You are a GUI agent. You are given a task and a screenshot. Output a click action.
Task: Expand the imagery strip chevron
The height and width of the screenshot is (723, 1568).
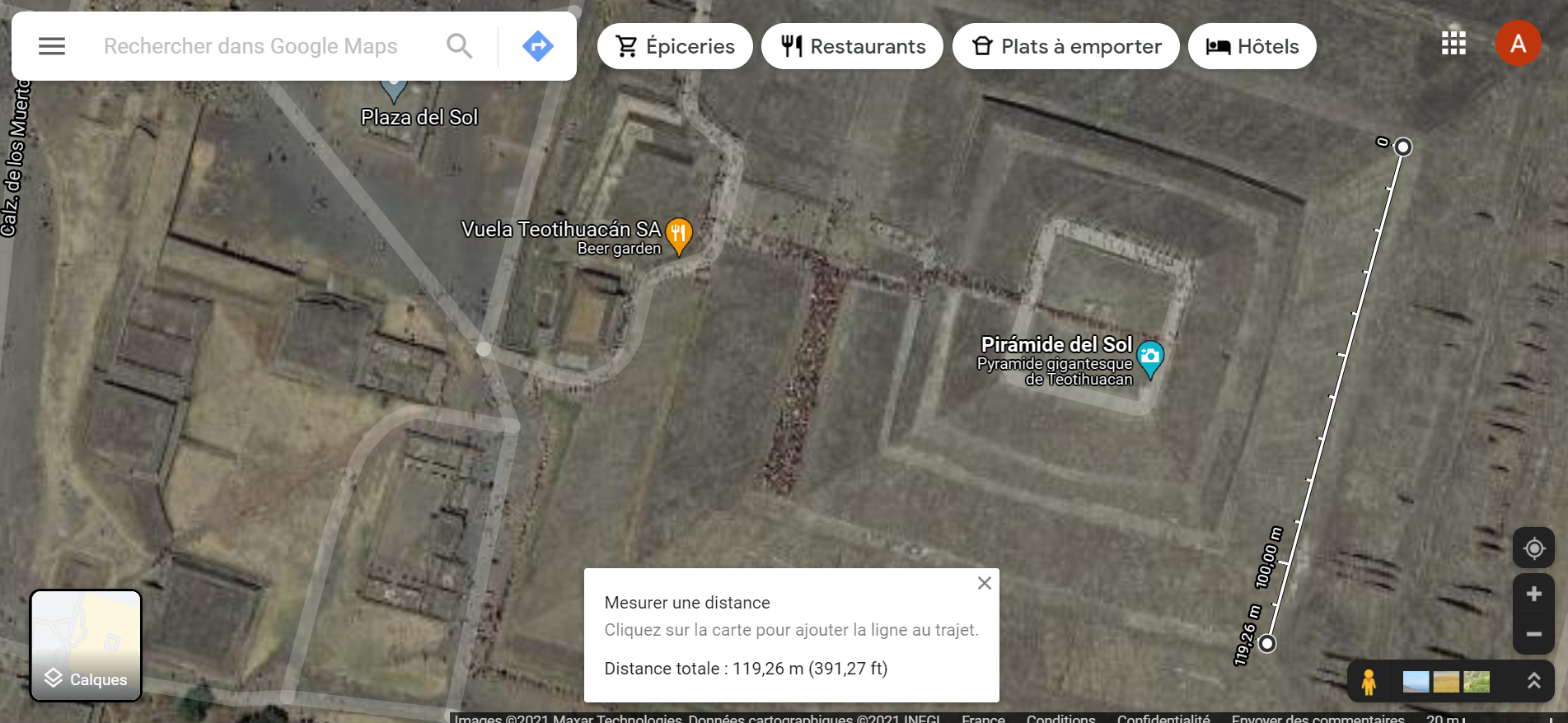pyautogui.click(x=1533, y=681)
